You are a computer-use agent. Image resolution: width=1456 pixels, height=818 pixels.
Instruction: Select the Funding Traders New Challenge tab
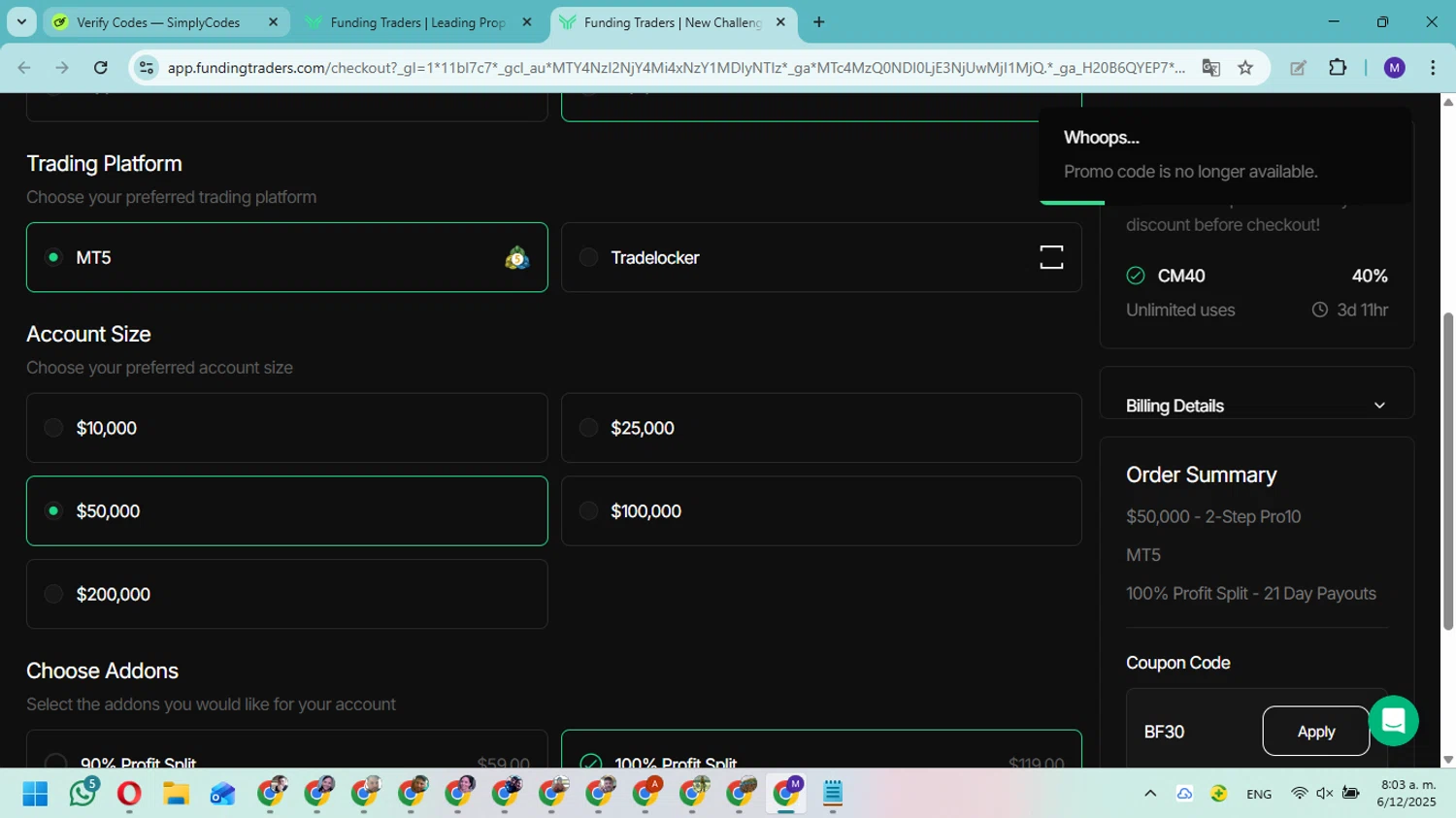(673, 22)
